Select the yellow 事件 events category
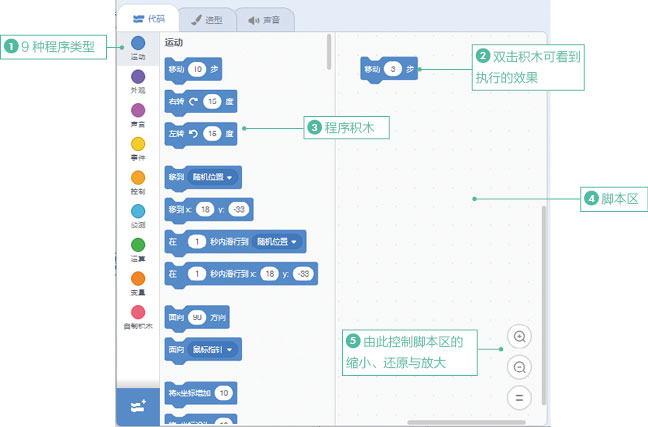 [138, 144]
